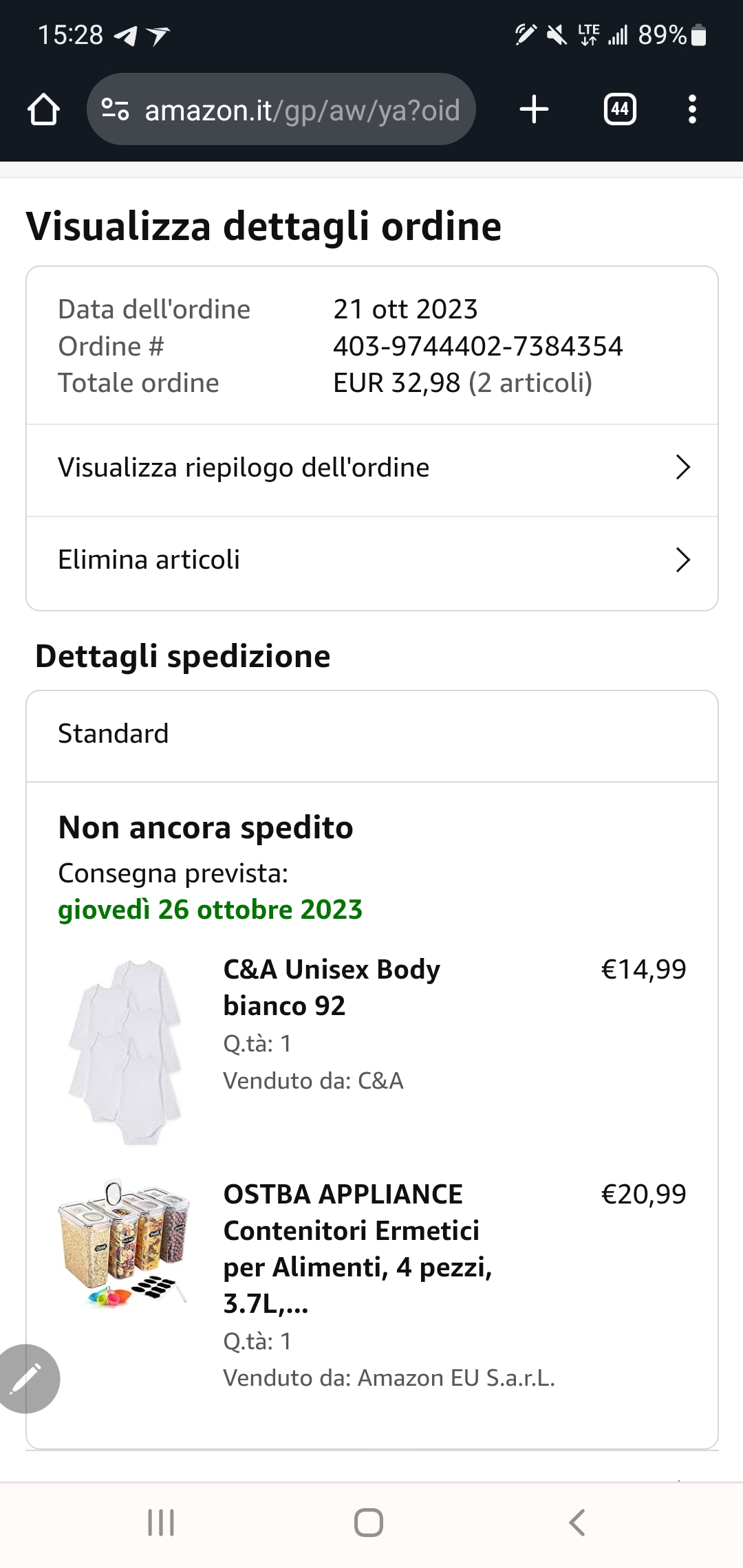The width and height of the screenshot is (743, 1568).
Task: Expand chevron for Visualizza riepilogo dell'ordine
Action: point(682,468)
